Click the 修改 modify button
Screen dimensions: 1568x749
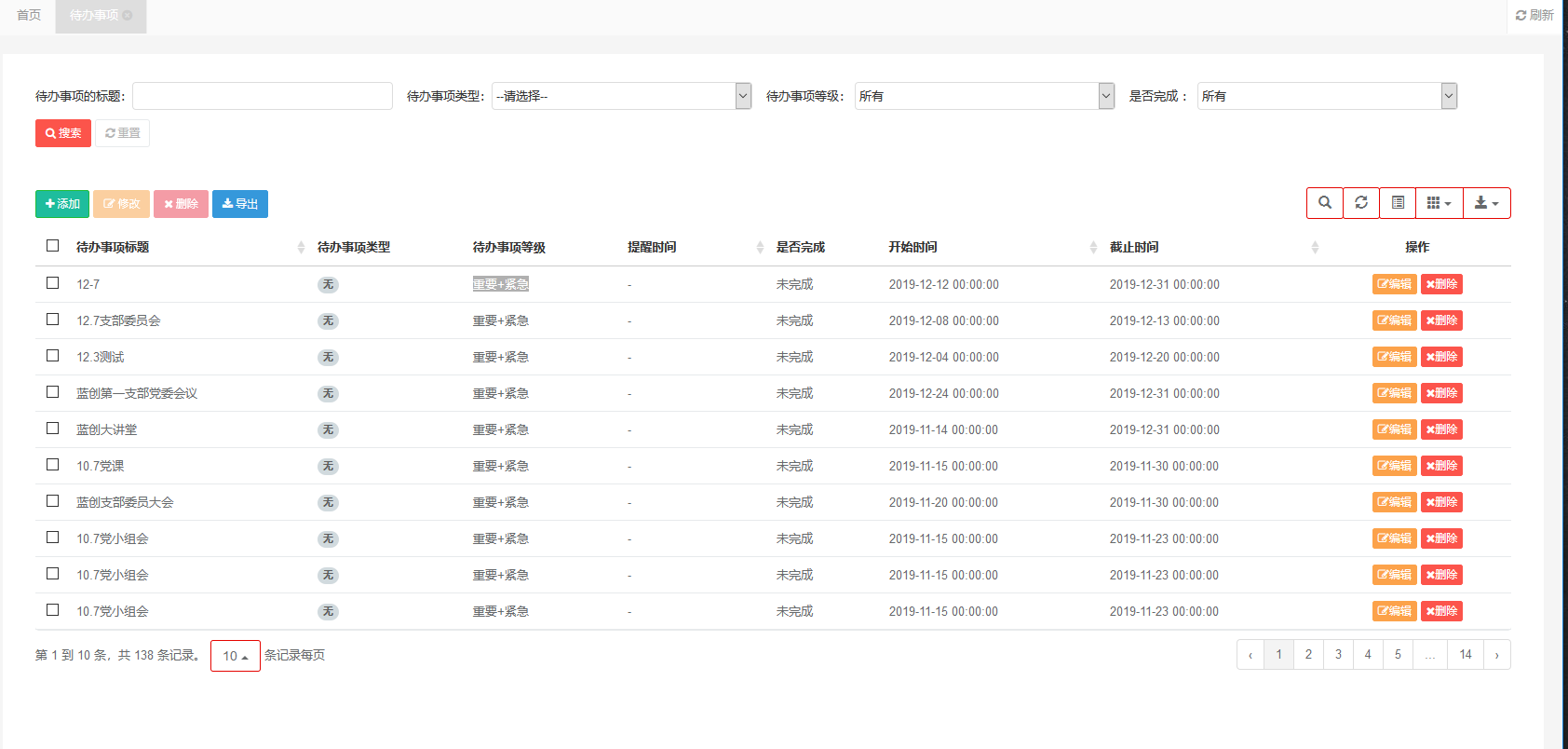[121, 204]
